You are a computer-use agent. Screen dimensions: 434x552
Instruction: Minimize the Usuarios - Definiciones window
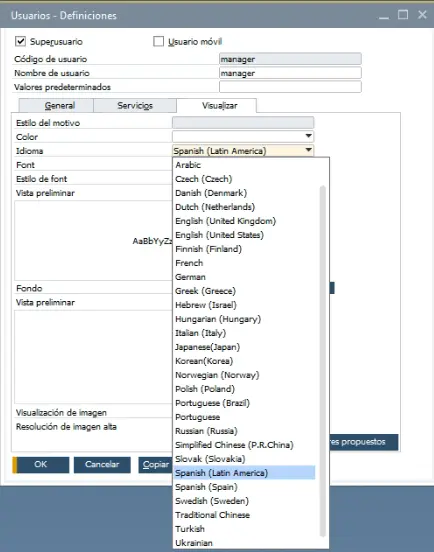(384, 16)
